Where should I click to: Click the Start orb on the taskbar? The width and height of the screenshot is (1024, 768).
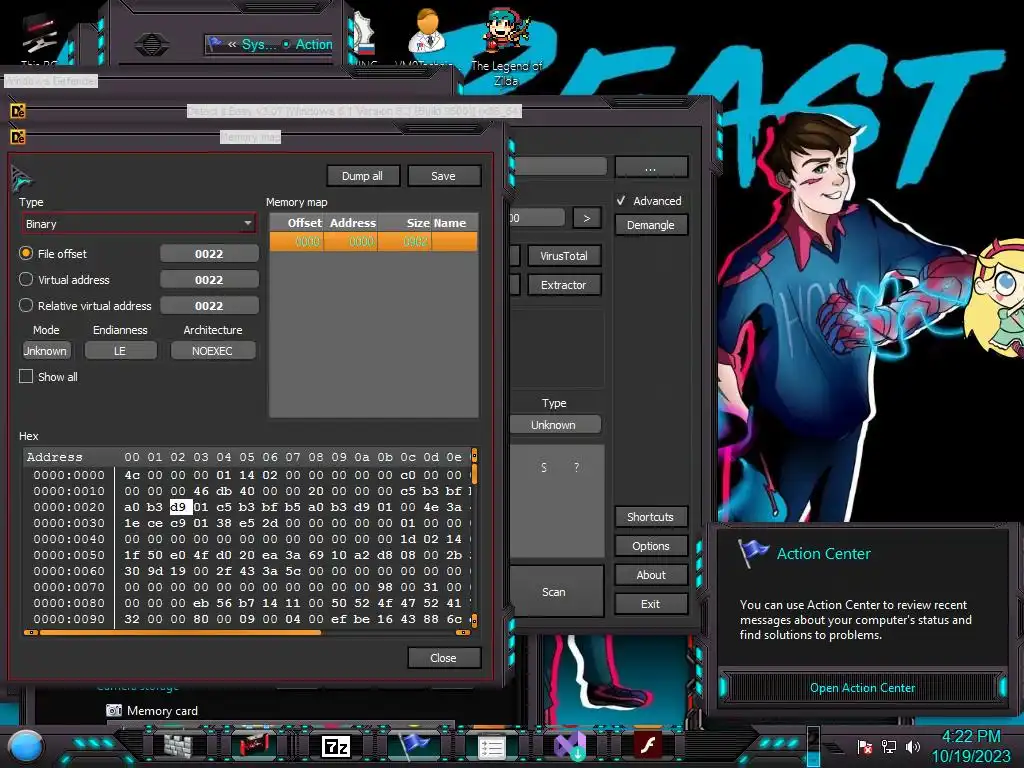(26, 746)
